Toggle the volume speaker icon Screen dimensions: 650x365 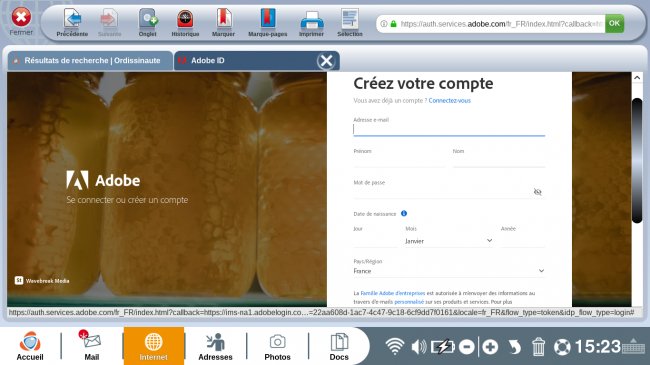coord(419,346)
